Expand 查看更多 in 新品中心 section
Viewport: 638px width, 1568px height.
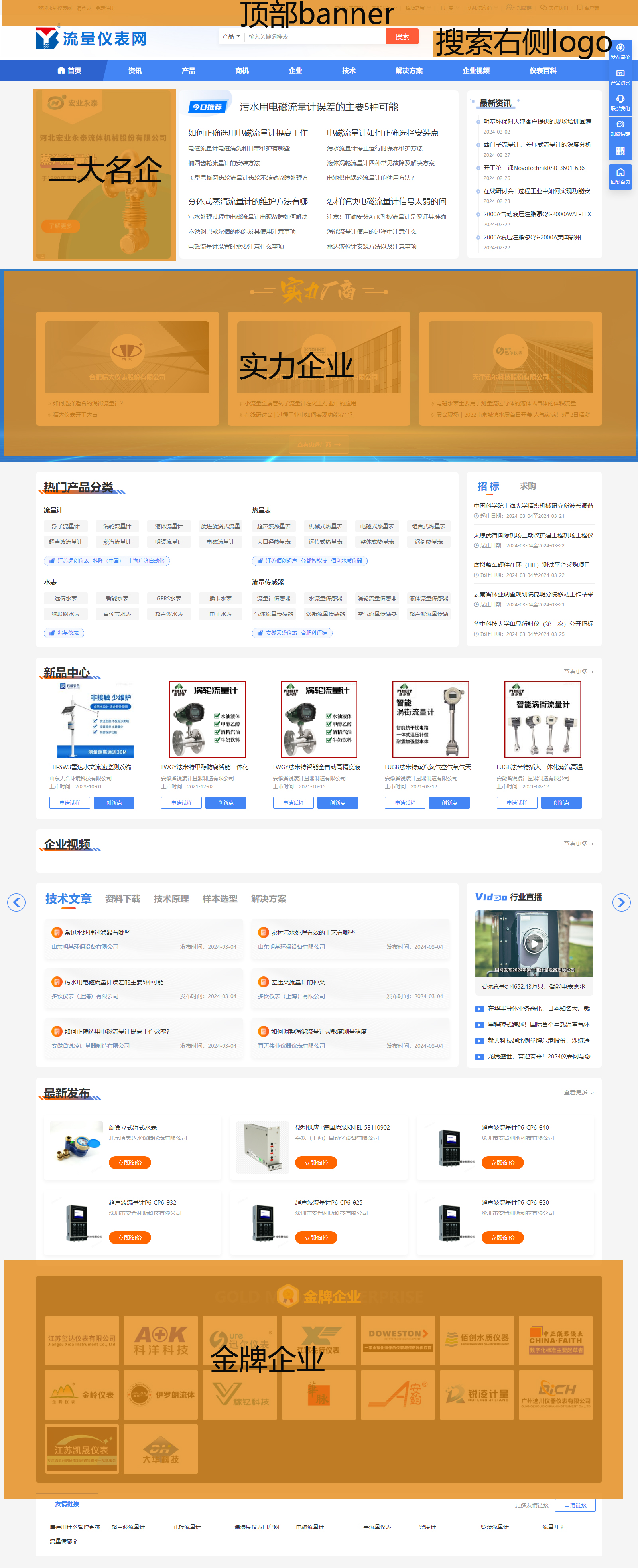click(578, 672)
